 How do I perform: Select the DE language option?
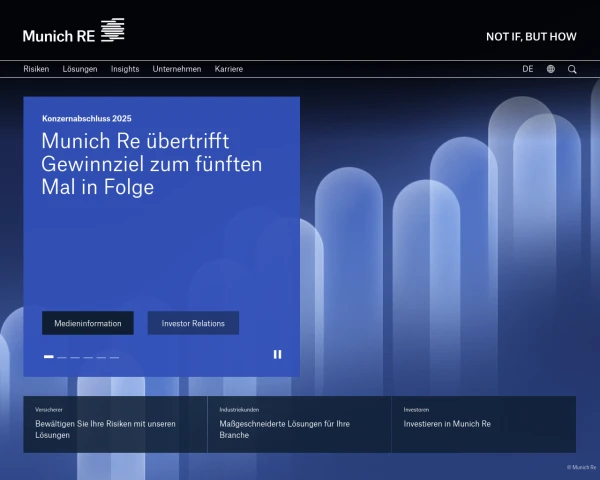527,69
